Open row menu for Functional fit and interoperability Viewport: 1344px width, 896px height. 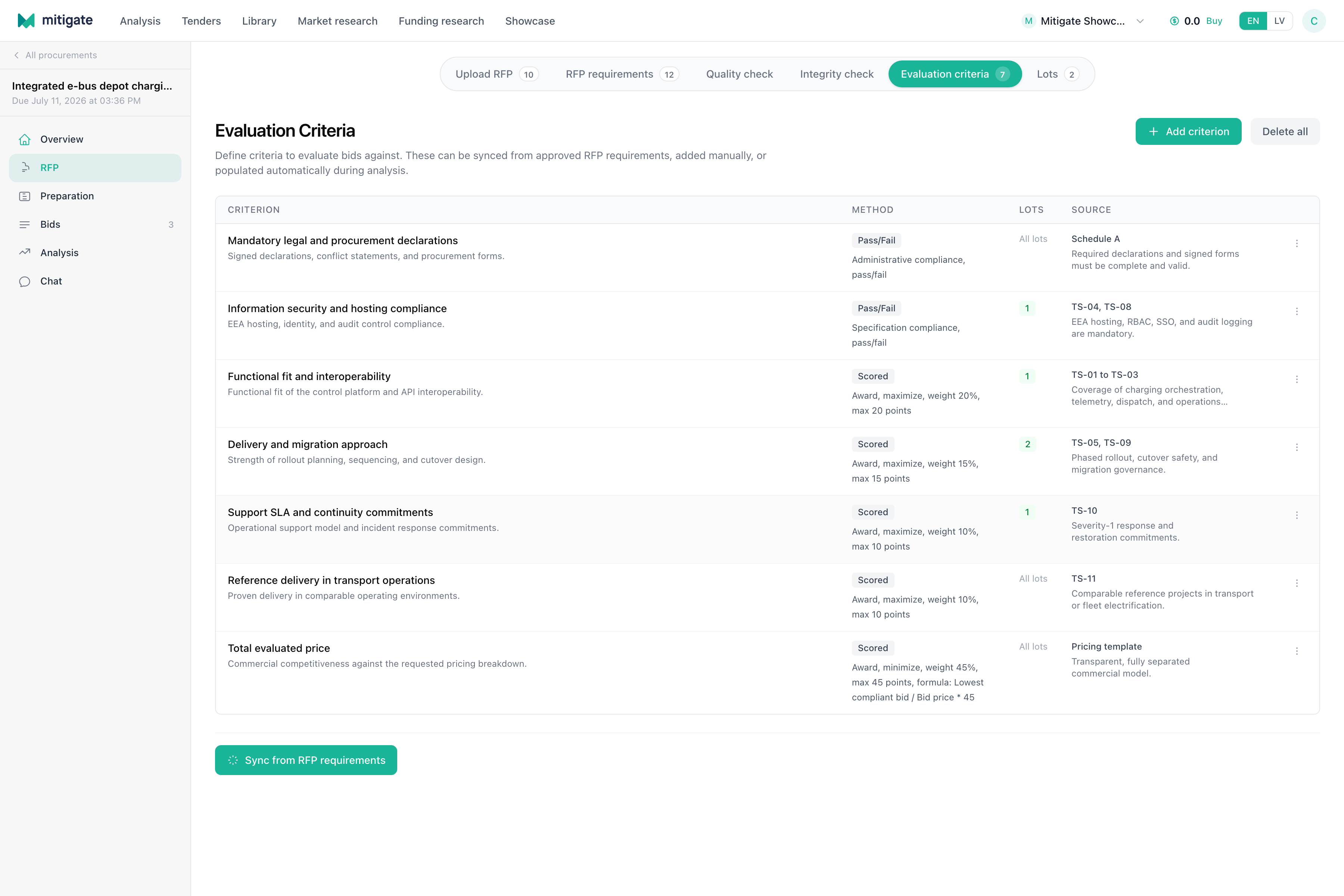pos(1297,379)
